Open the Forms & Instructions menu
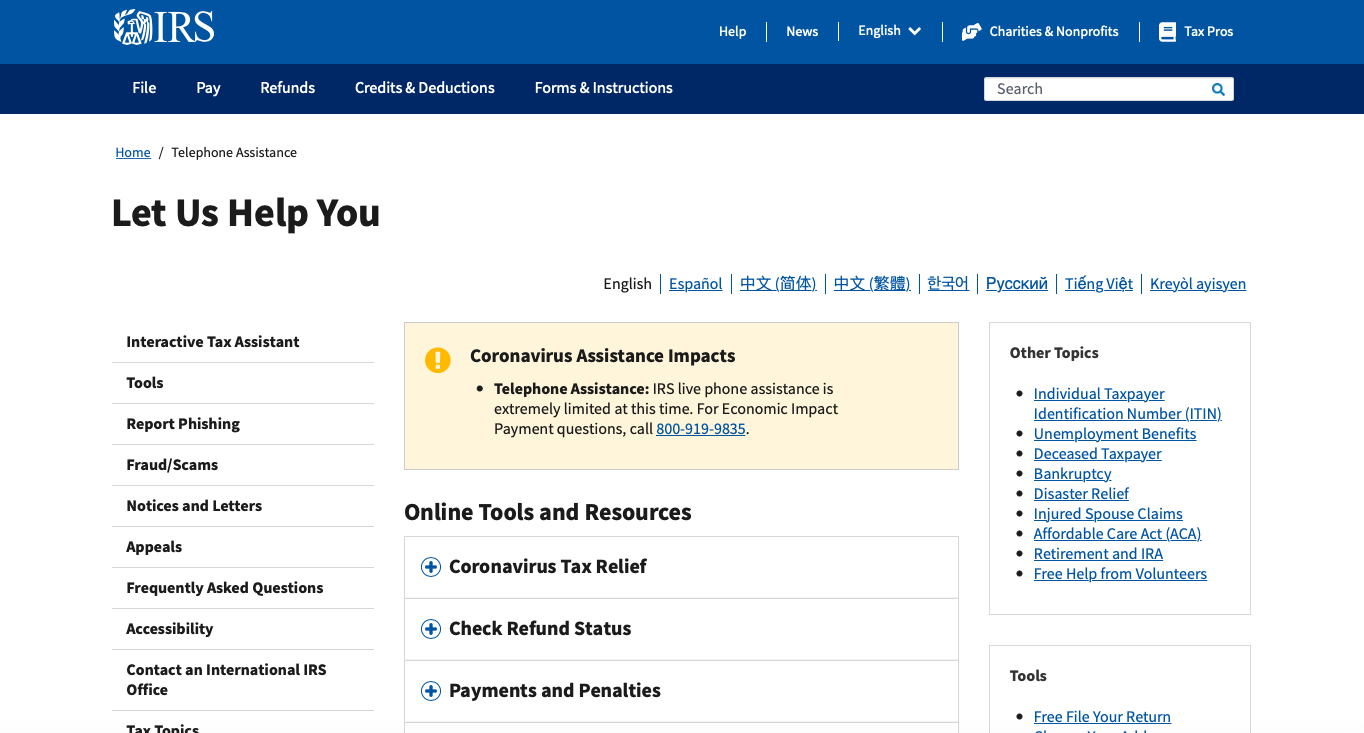This screenshot has width=1364, height=733. click(x=604, y=88)
